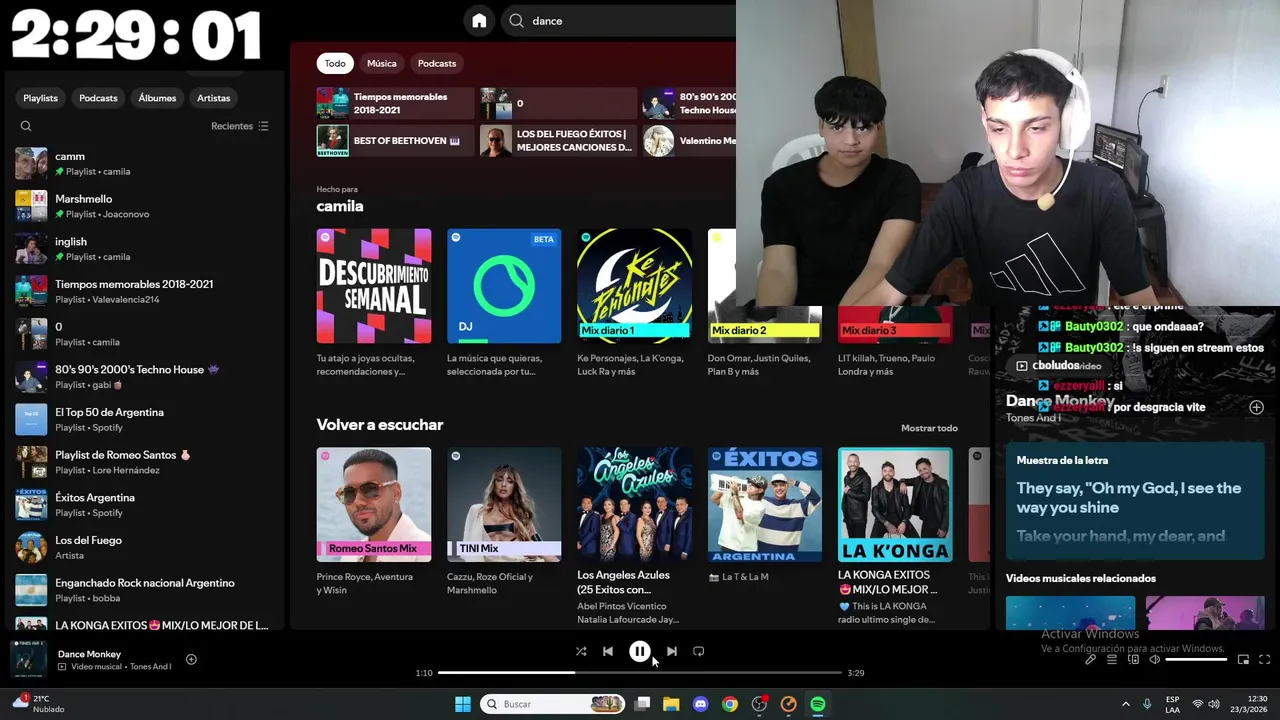Adjust the Spotify volume slider
This screenshot has height=720, width=1280.
point(1196,659)
